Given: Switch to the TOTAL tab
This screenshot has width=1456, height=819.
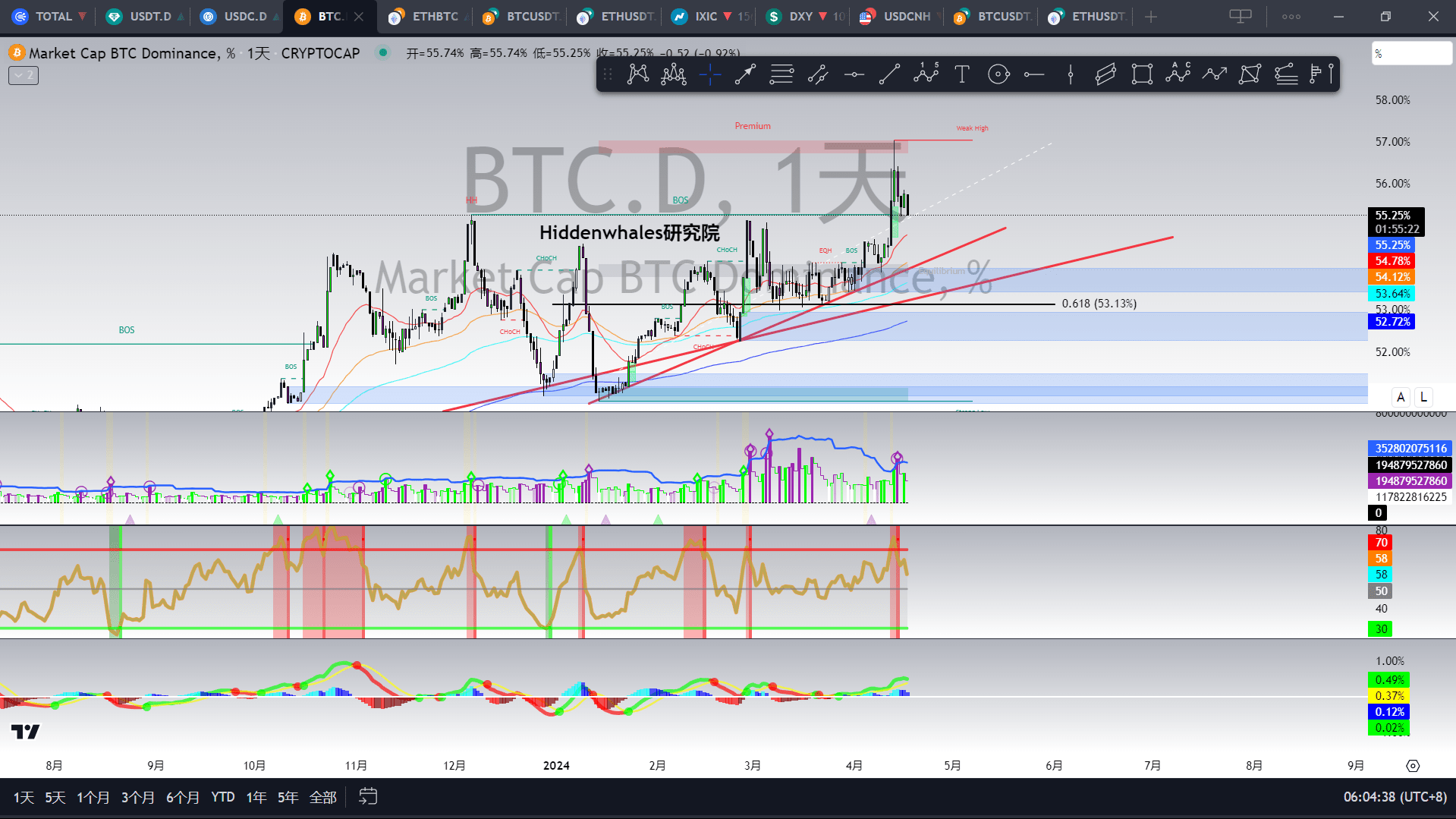Looking at the screenshot, I should [49, 17].
